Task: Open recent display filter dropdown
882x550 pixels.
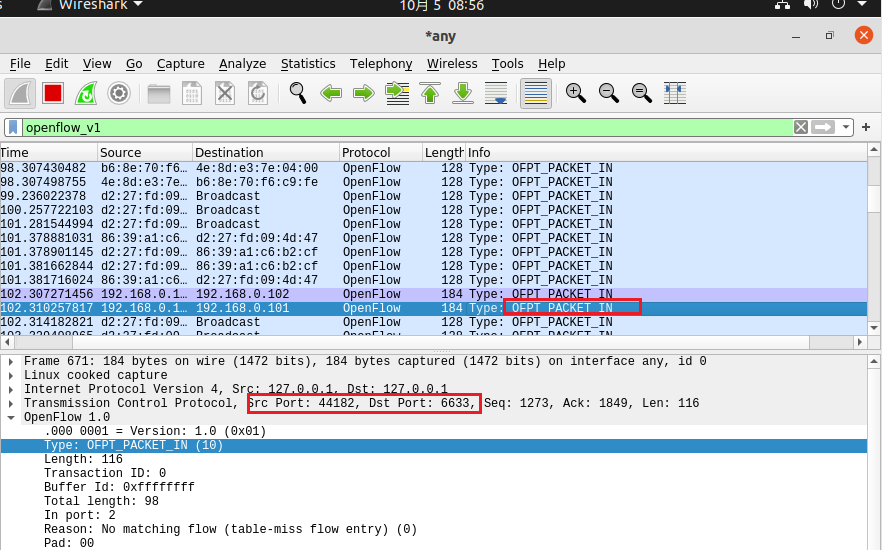Action: pyautogui.click(x=845, y=128)
